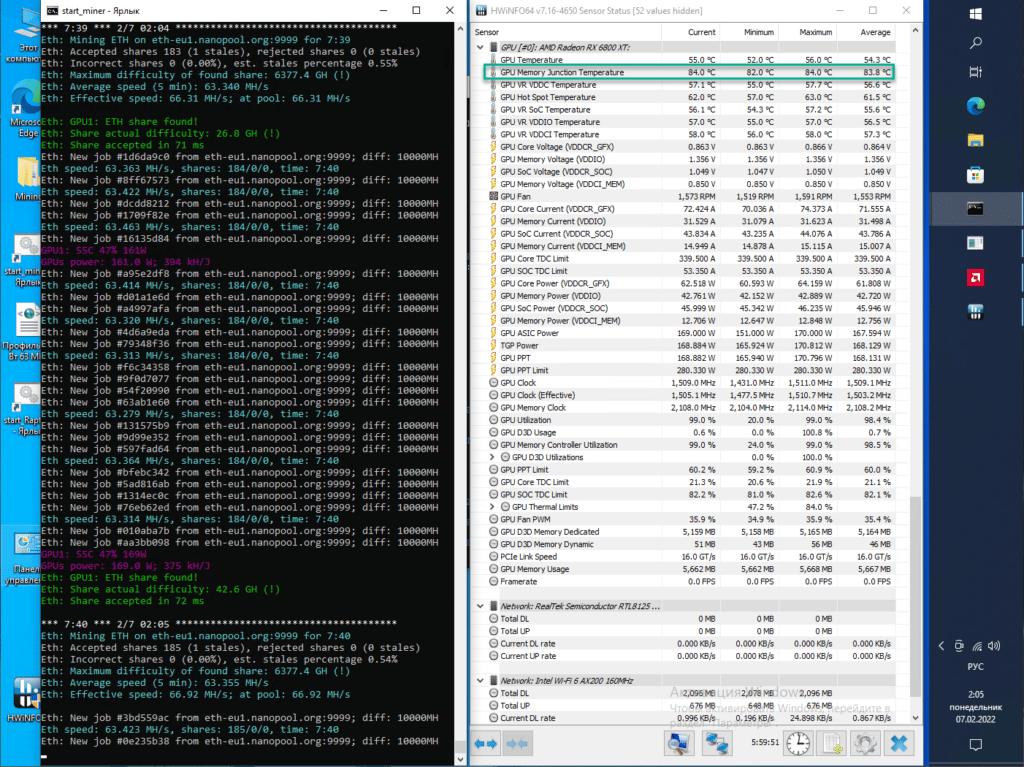Select the HWiNFO desktop shortcut
Viewport: 1024px width, 767px height.
[26, 700]
